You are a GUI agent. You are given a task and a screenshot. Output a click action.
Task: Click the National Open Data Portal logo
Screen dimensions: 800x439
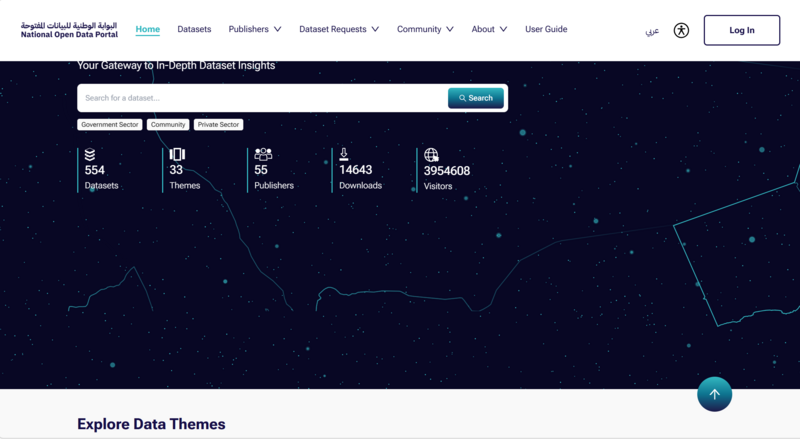tap(69, 30)
